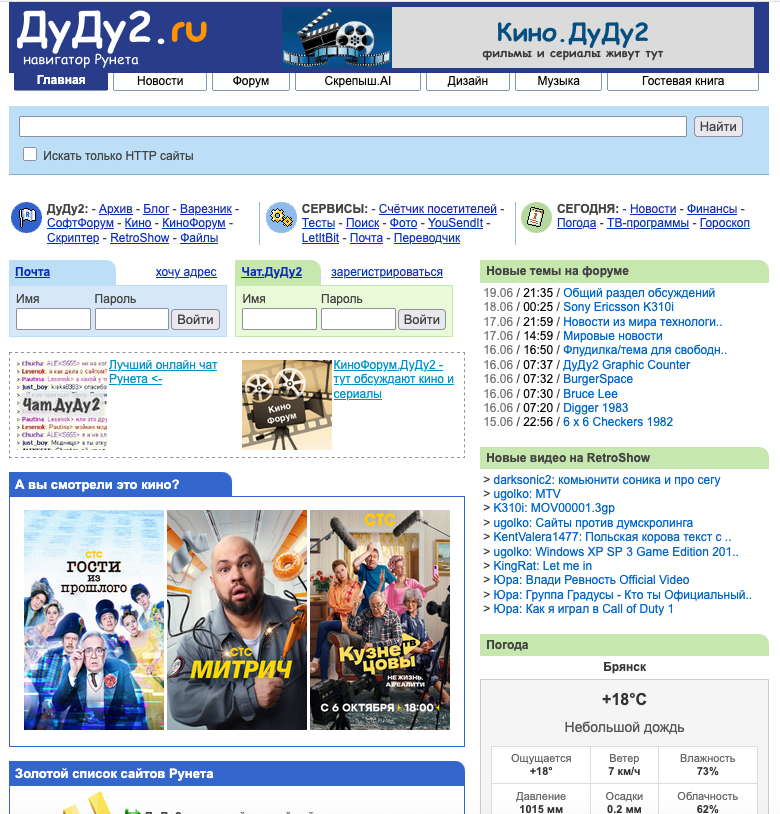The width and height of the screenshot is (780, 814).
Task: Open video 'ugolko: Сайты против думскролинга'
Action: tap(593, 523)
